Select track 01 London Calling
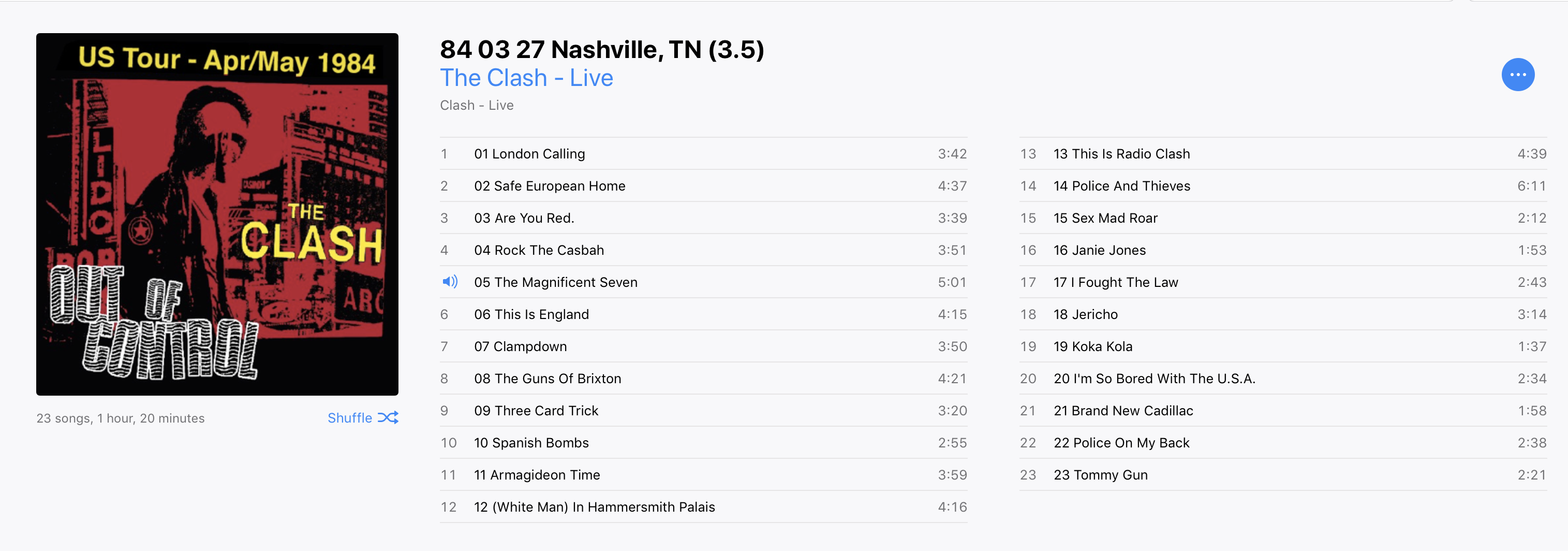The height and width of the screenshot is (551, 1568). 704,154
